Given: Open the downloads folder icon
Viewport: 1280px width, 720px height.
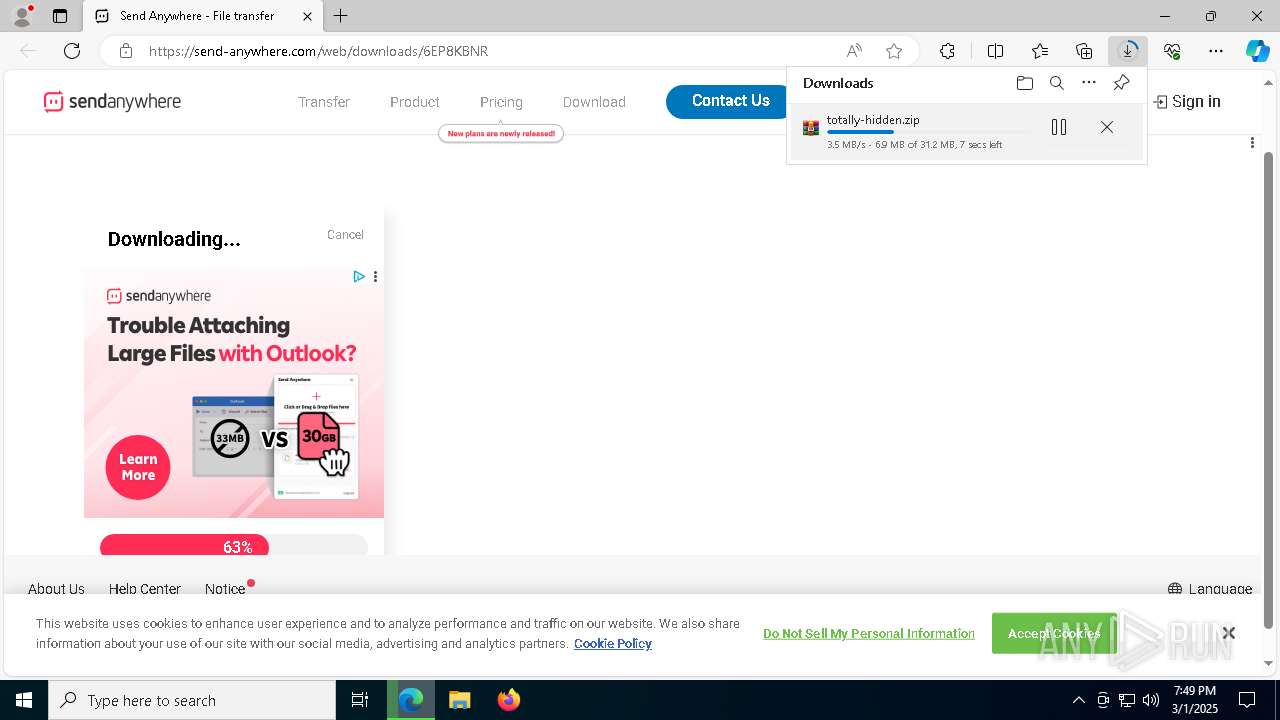Looking at the screenshot, I should tap(1024, 83).
